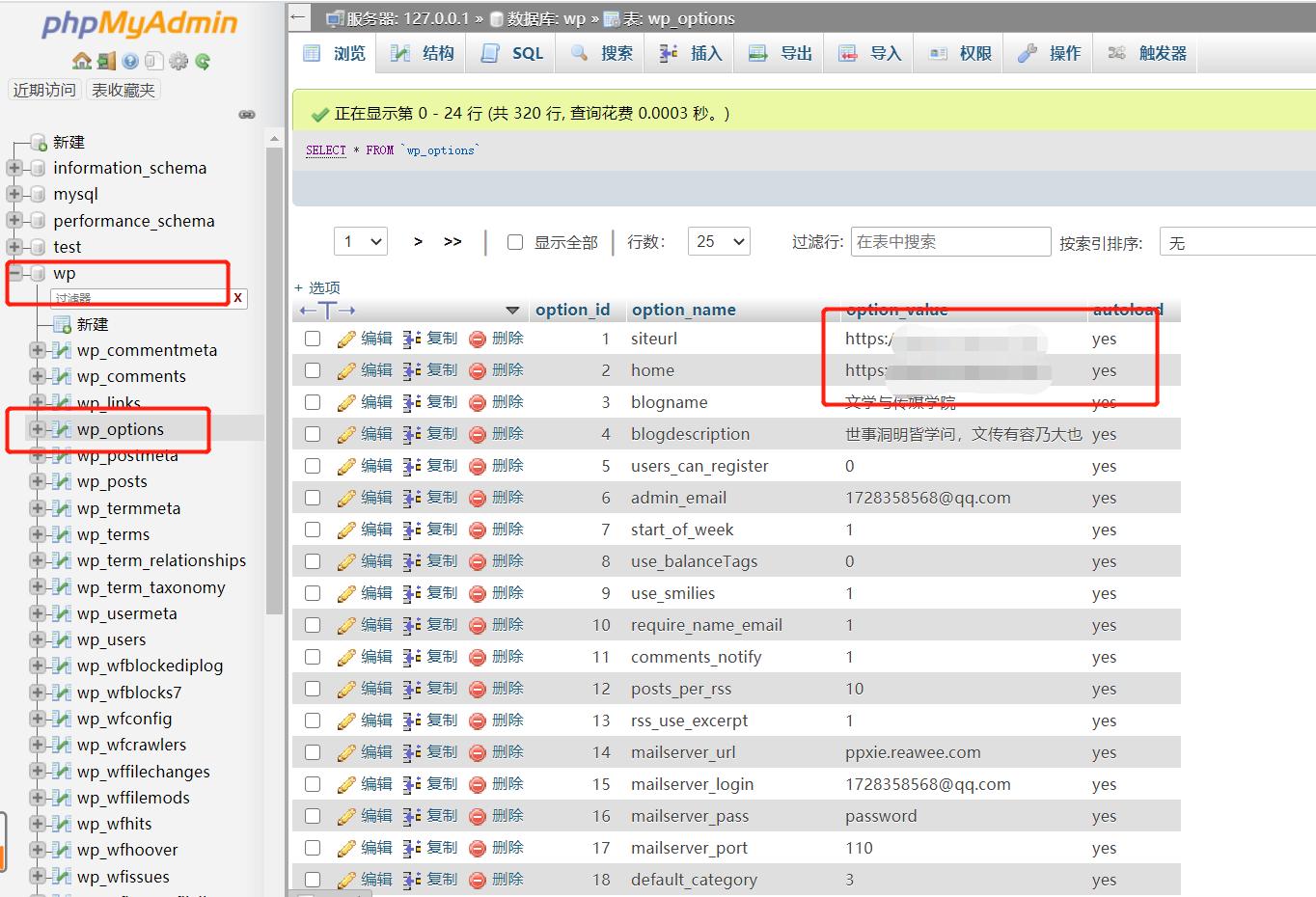Click the ppxie.reawee.com value cell
Screen dimensions: 1316x897
click(x=913, y=752)
